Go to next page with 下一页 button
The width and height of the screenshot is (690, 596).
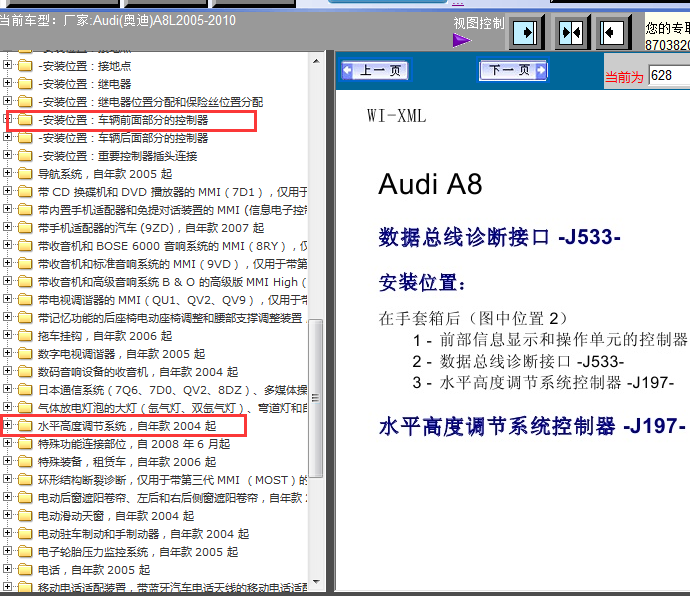tap(513, 70)
